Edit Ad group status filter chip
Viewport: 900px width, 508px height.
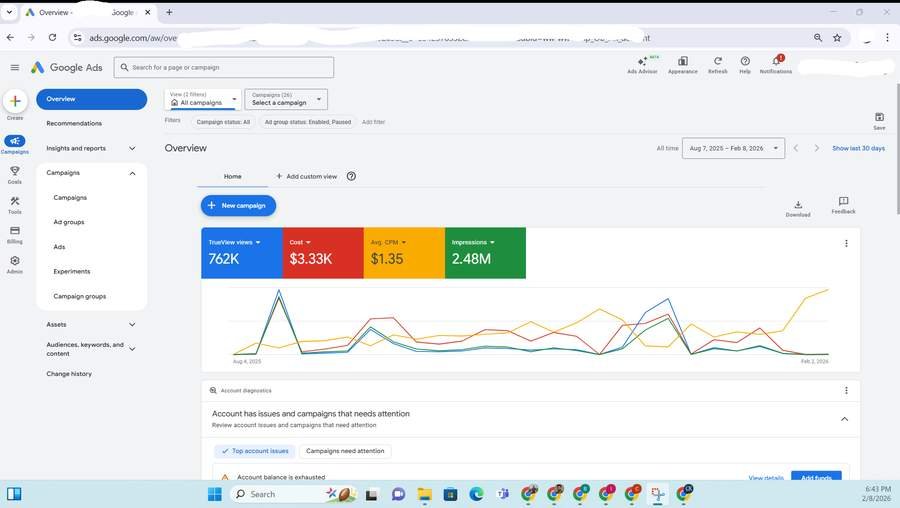[308, 122]
